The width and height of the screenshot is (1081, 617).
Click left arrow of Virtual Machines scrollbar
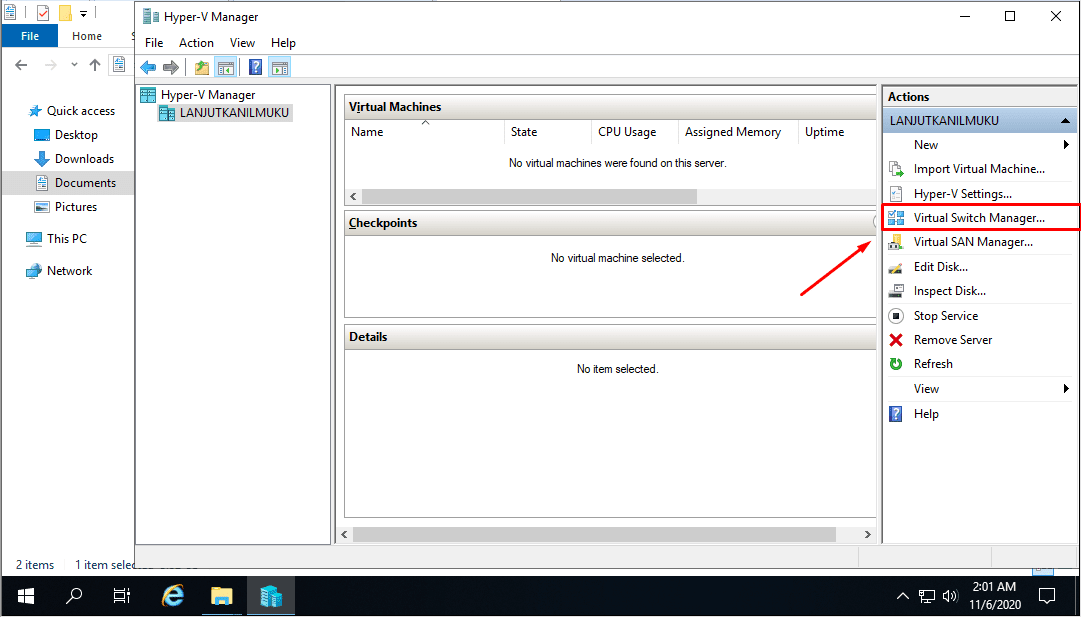point(353,197)
